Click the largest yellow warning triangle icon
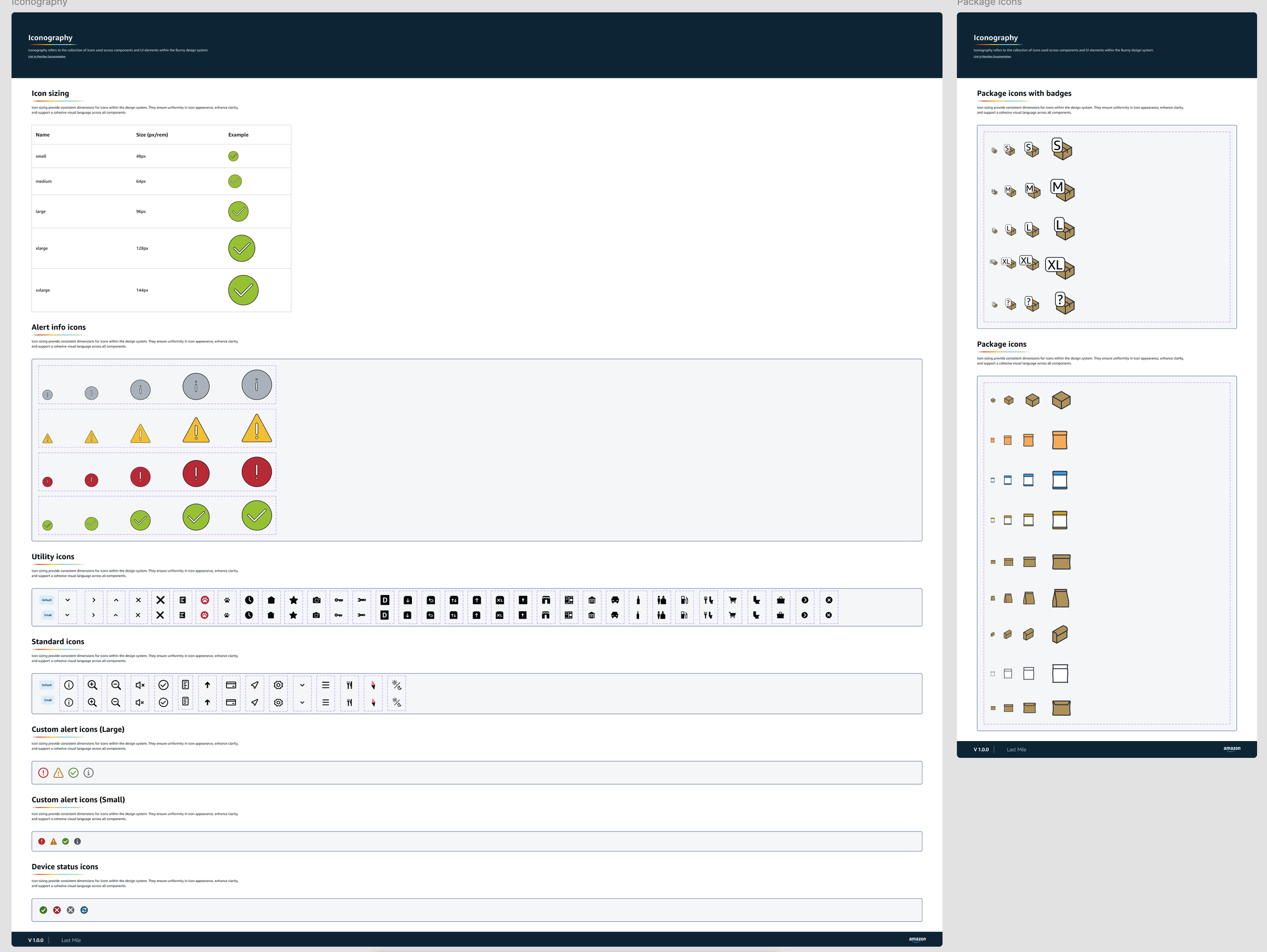The image size is (1267, 952). (x=256, y=428)
